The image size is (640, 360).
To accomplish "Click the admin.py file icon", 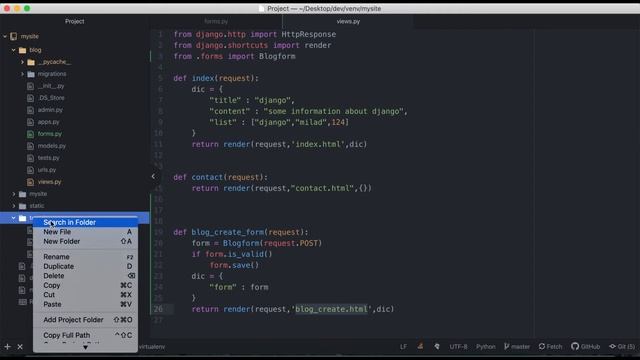I will (30, 110).
